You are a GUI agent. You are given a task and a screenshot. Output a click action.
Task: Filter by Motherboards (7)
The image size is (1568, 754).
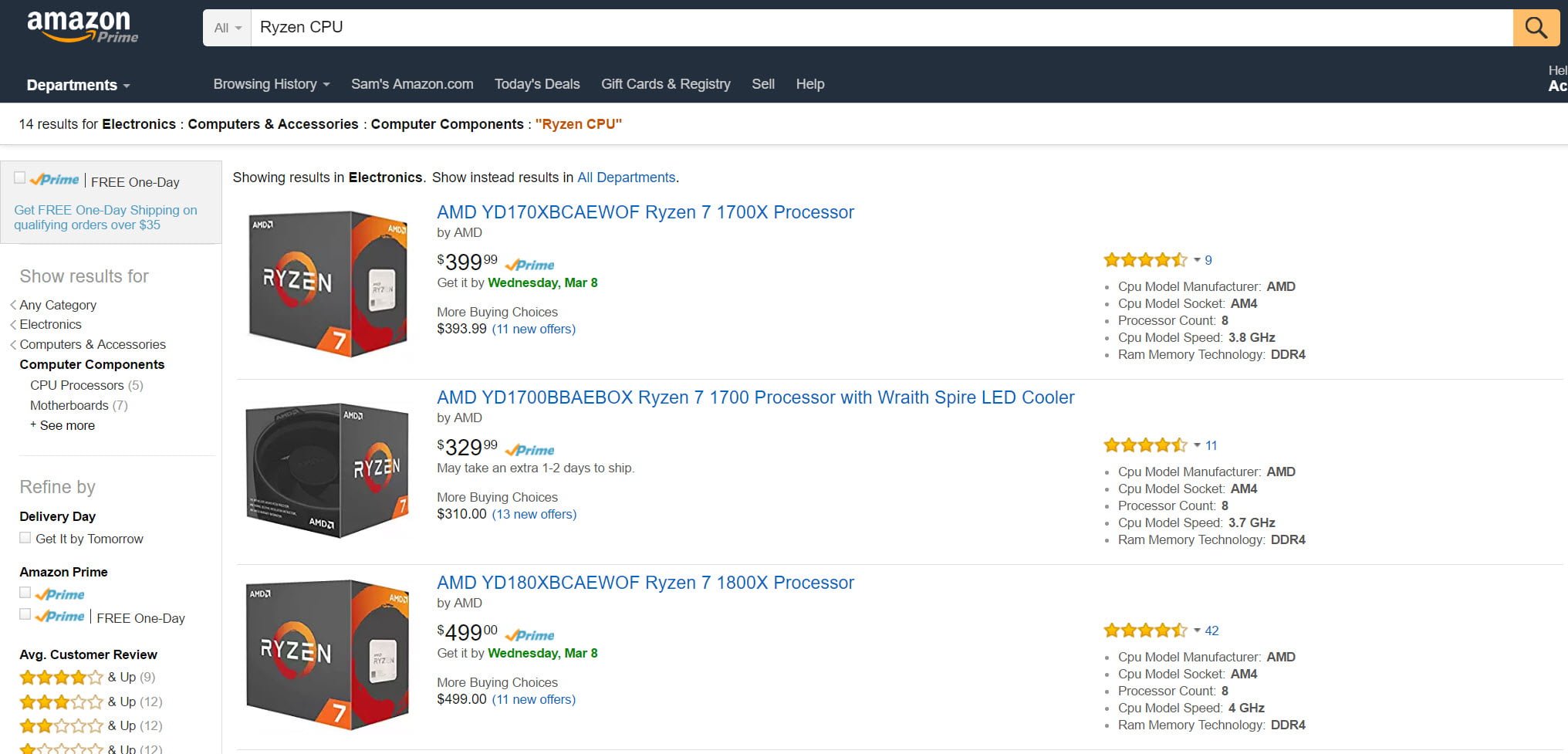[x=79, y=405]
